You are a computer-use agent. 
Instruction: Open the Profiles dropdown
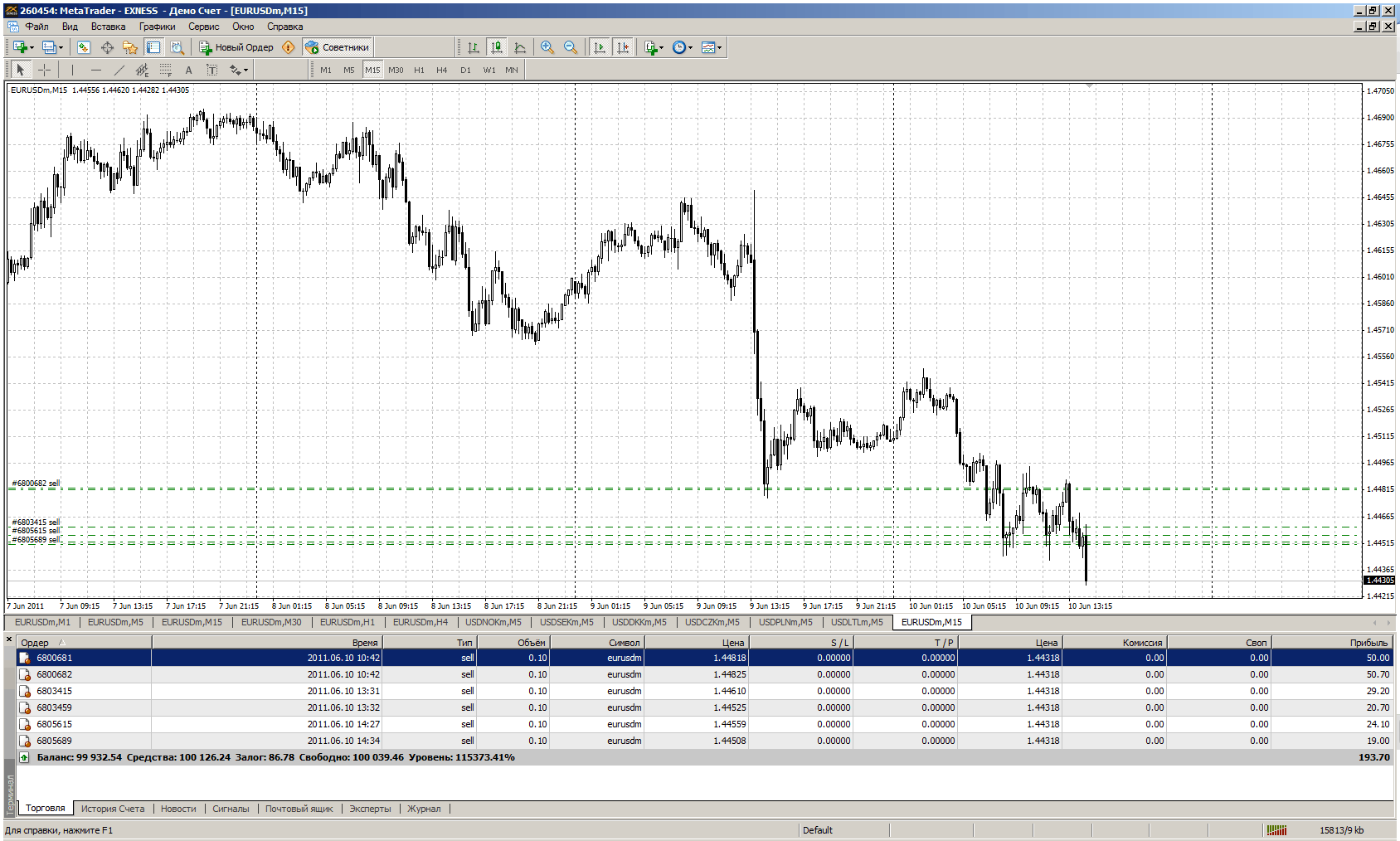click(52, 47)
